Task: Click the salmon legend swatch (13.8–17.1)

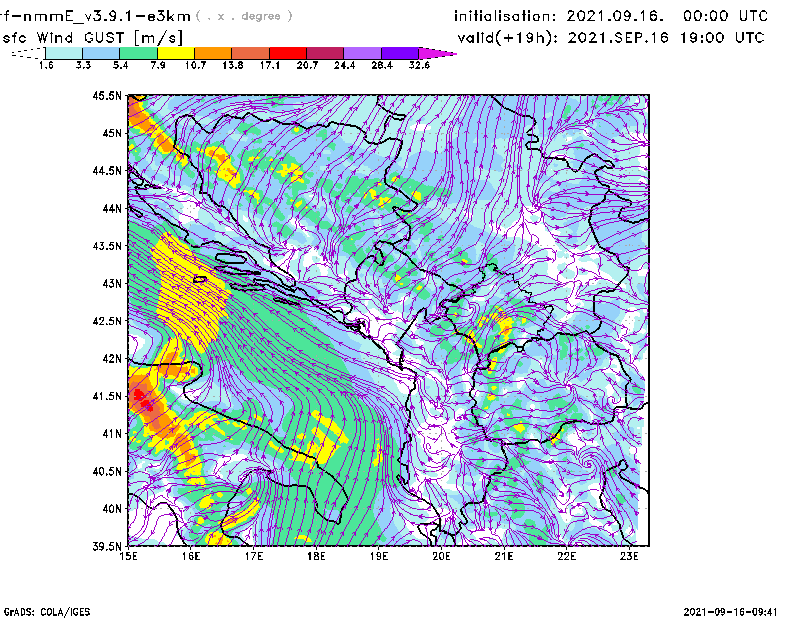Action: [251, 53]
